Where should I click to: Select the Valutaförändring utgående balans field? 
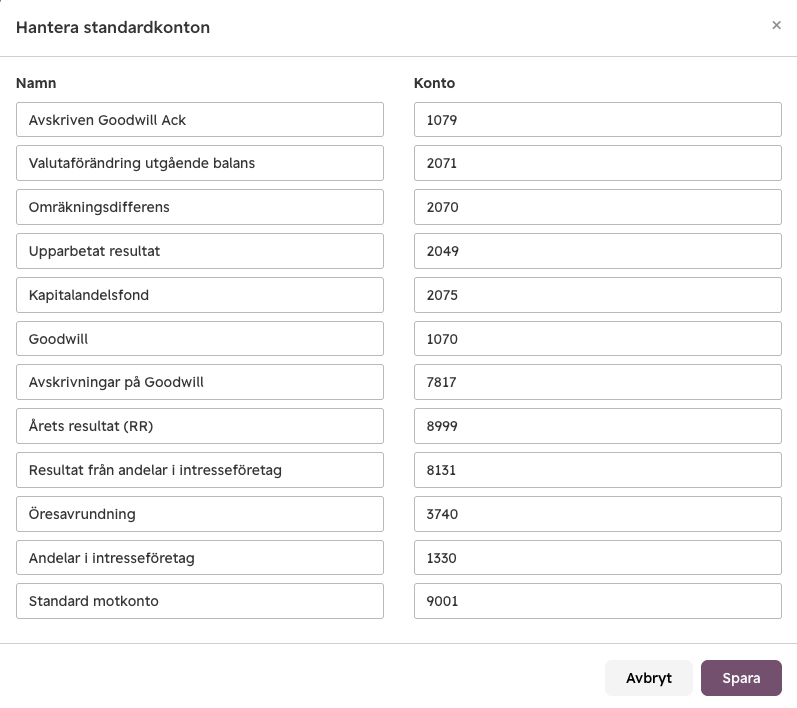pyautogui.click(x=200, y=163)
